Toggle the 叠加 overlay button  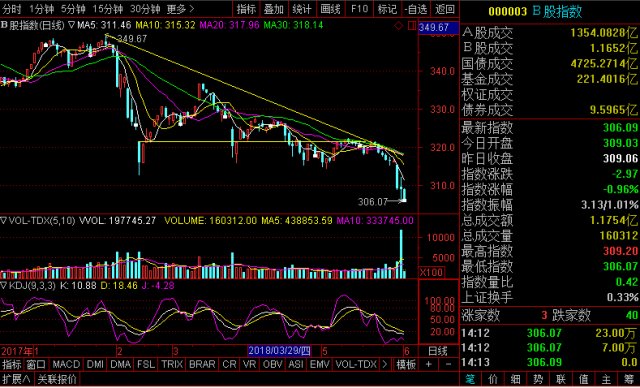click(274, 9)
